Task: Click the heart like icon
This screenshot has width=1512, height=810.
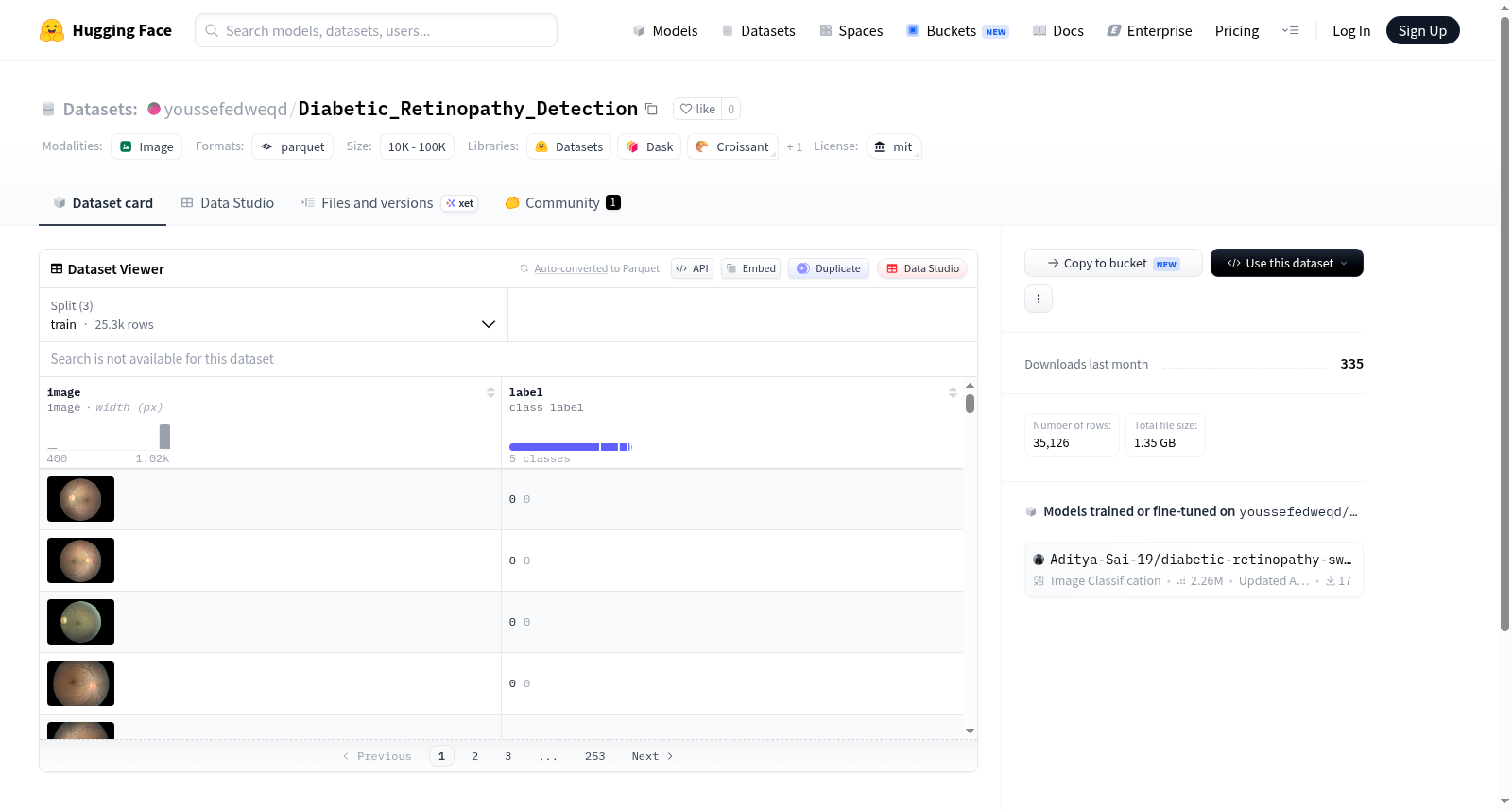Action: tap(686, 109)
